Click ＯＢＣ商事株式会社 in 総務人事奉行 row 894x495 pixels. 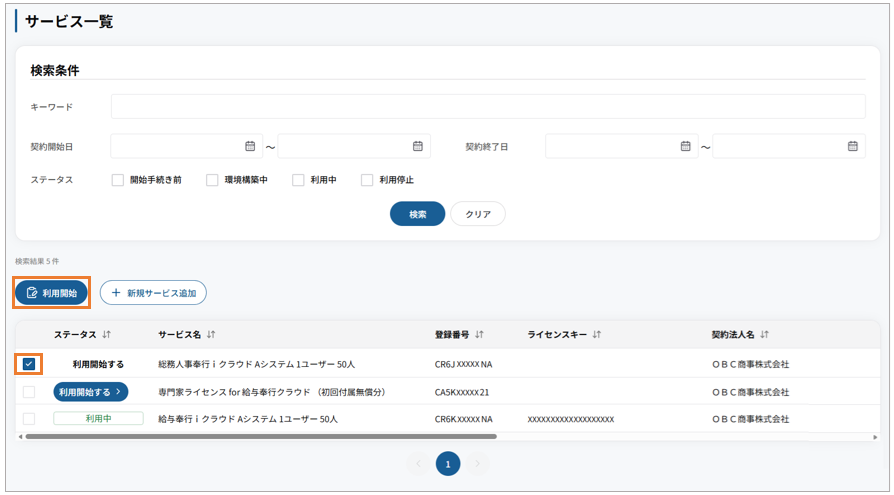pyautogui.click(x=750, y=364)
